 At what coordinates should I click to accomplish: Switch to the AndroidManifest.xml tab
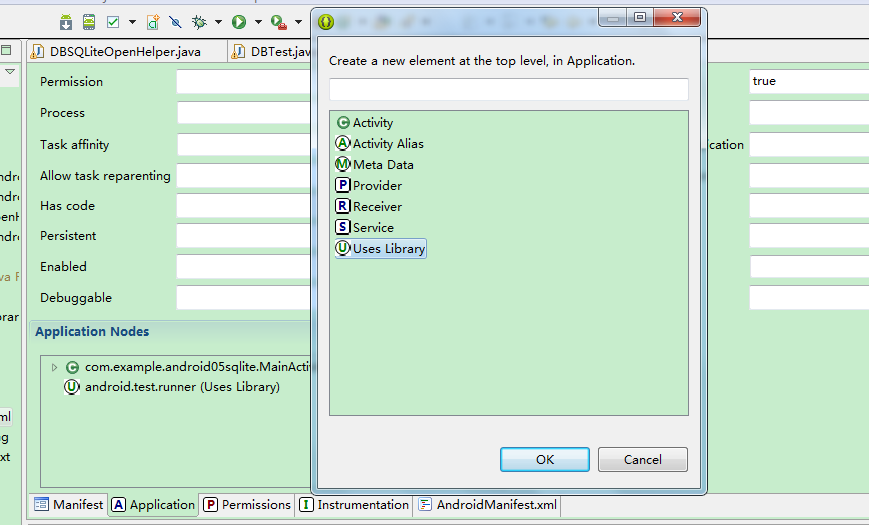coord(488,504)
